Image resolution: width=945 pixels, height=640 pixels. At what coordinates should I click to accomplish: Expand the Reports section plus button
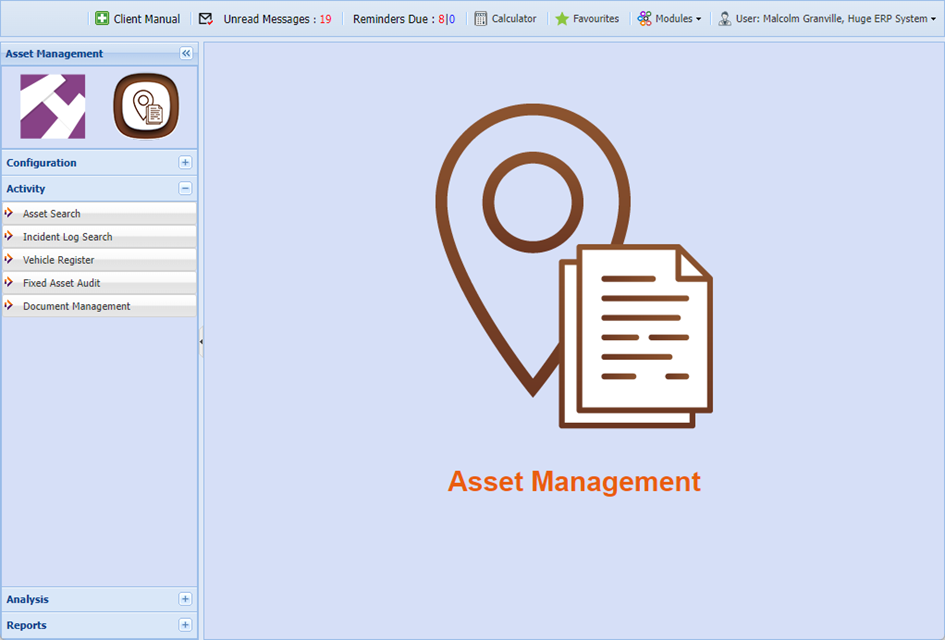point(185,625)
